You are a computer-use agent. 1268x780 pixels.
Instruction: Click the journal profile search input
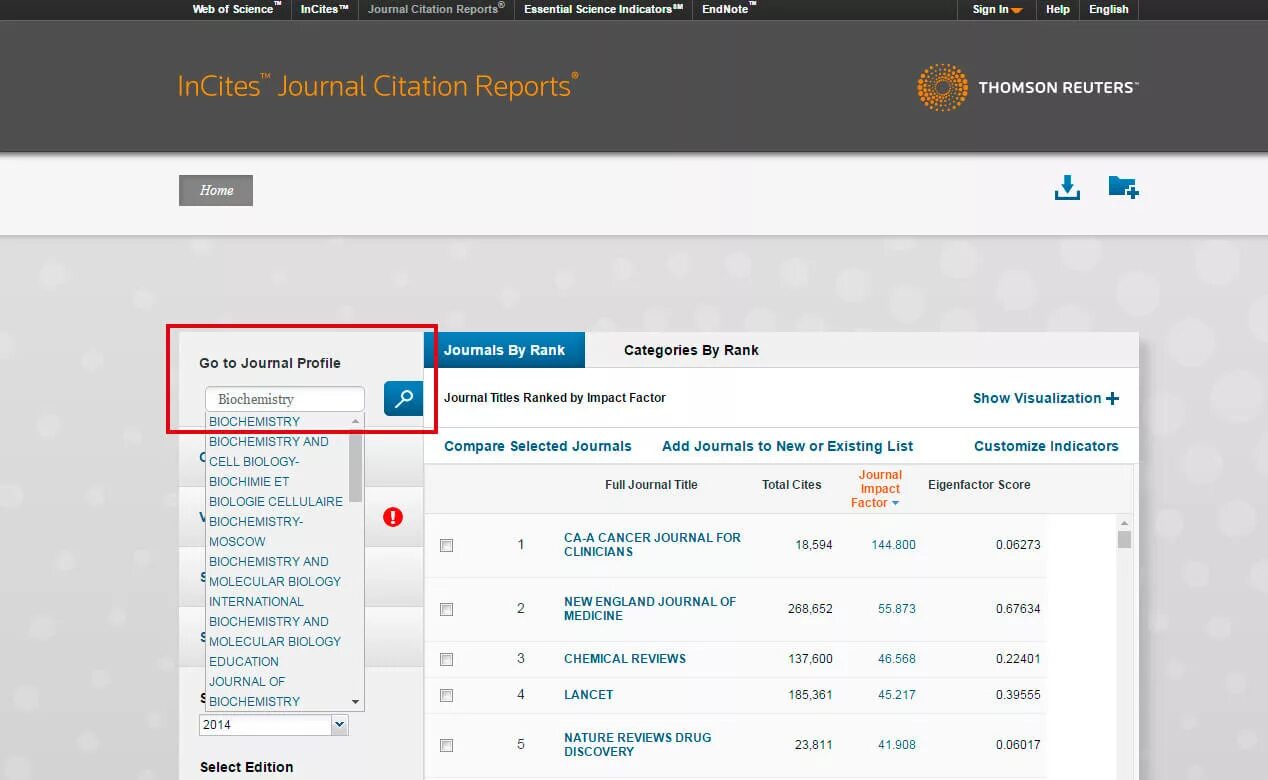coord(285,399)
